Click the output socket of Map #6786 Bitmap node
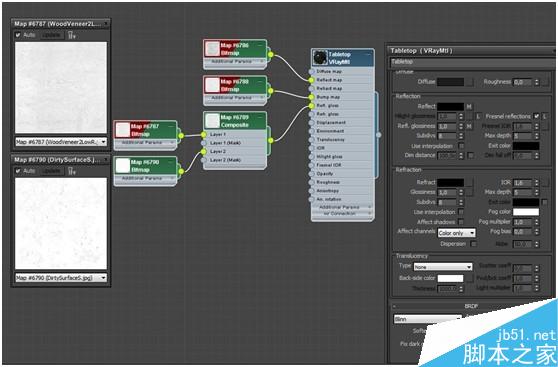The height and width of the screenshot is (367, 558). click(271, 54)
